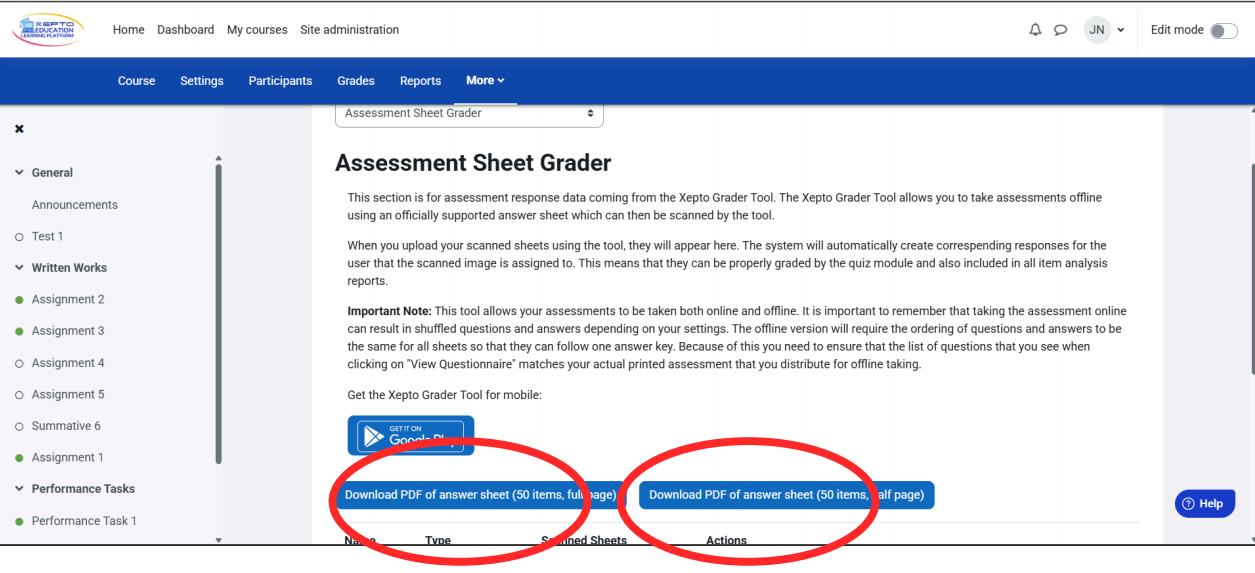
Task: Open Announcements in course index
Action: [75, 205]
